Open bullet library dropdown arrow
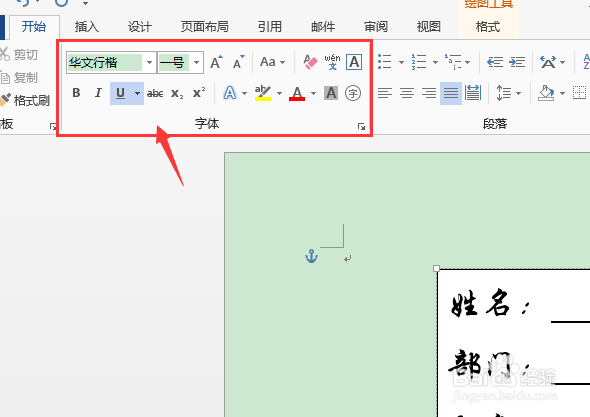Viewport: 590px width, 417px height. (x=401, y=62)
